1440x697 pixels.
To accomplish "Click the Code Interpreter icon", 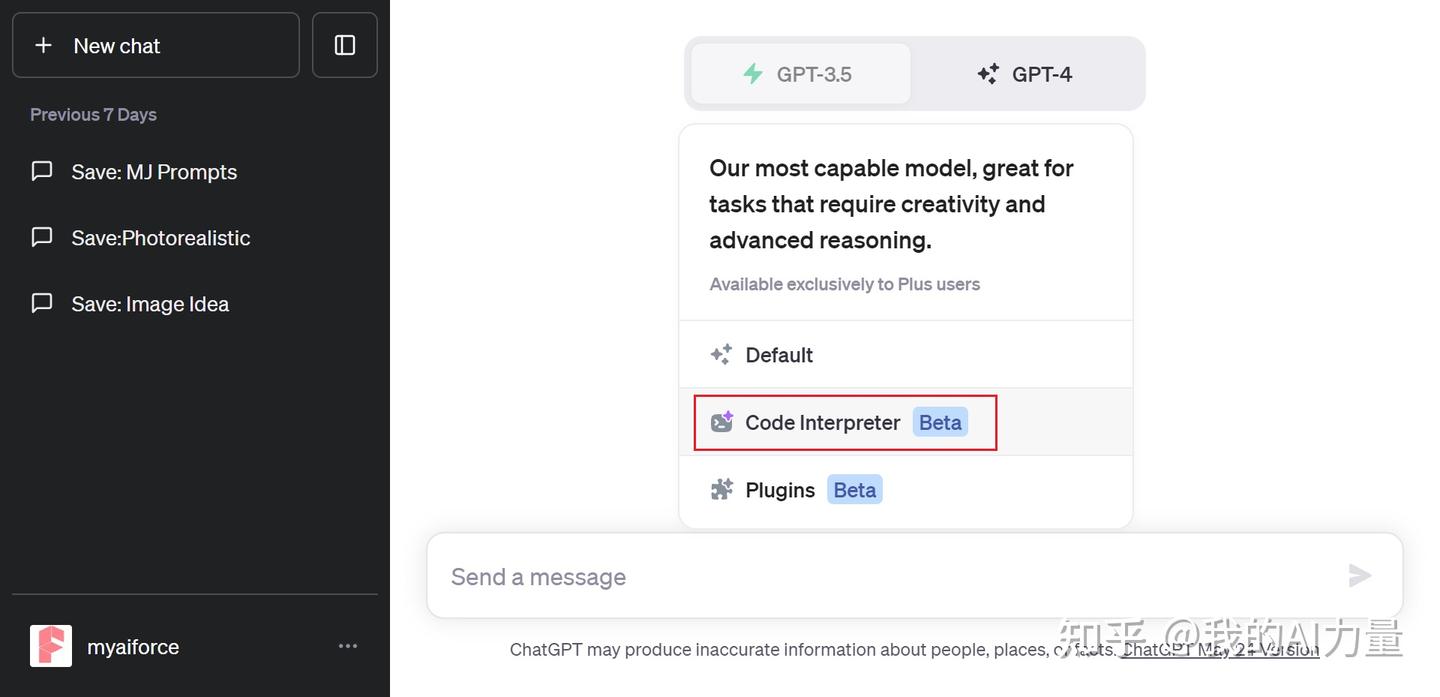I will click(x=721, y=422).
